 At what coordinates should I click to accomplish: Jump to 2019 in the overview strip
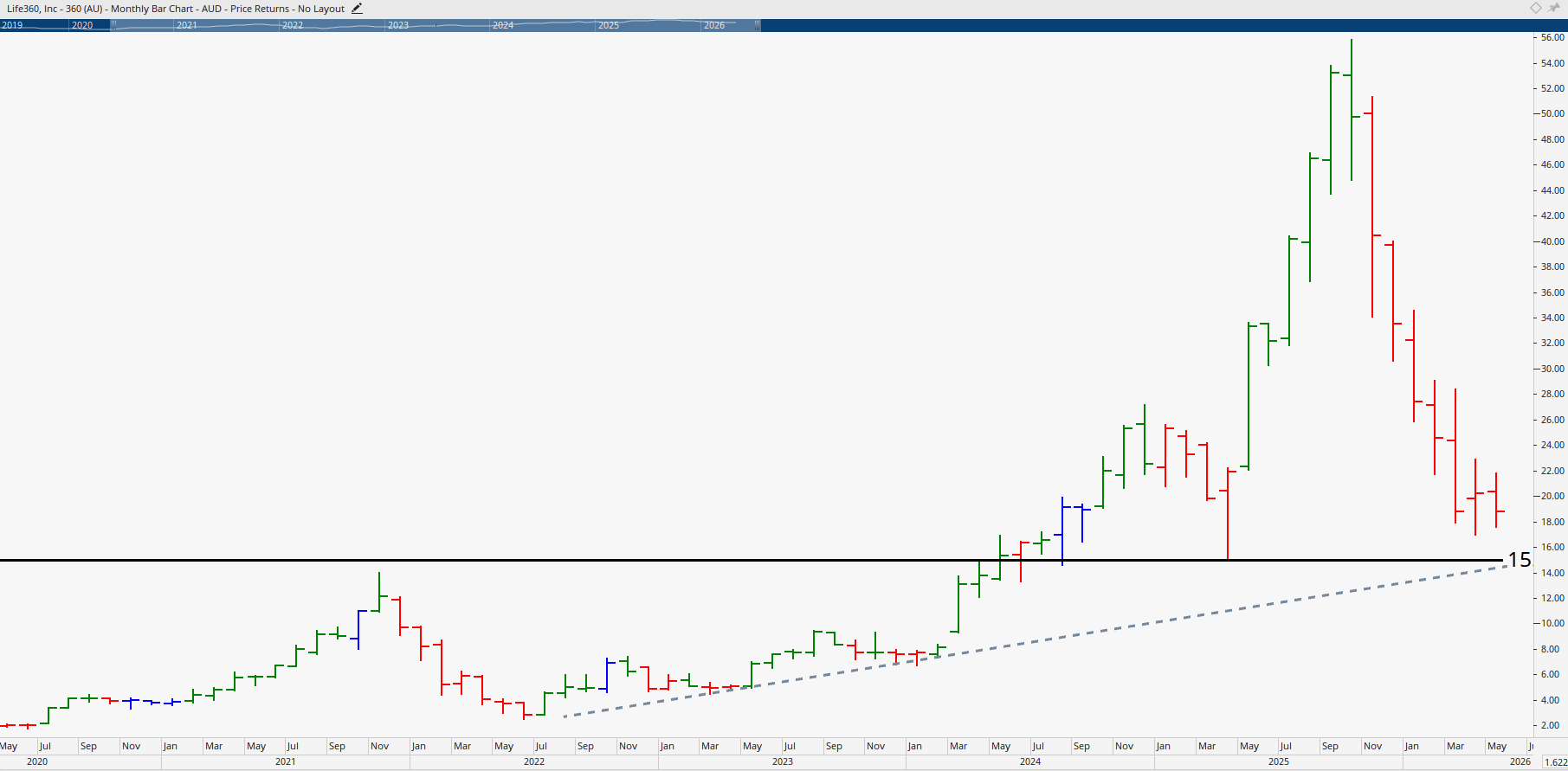[x=12, y=25]
